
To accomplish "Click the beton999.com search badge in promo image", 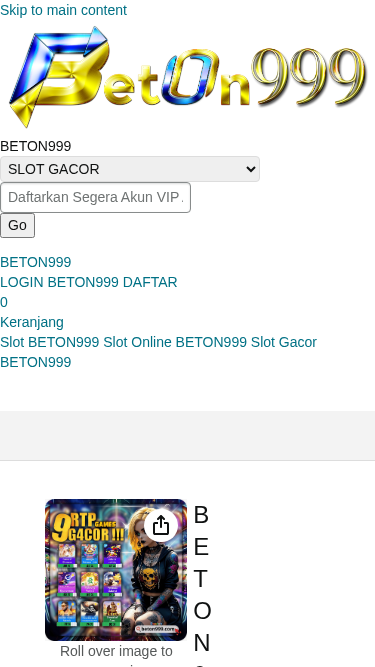I will tap(156, 629).
